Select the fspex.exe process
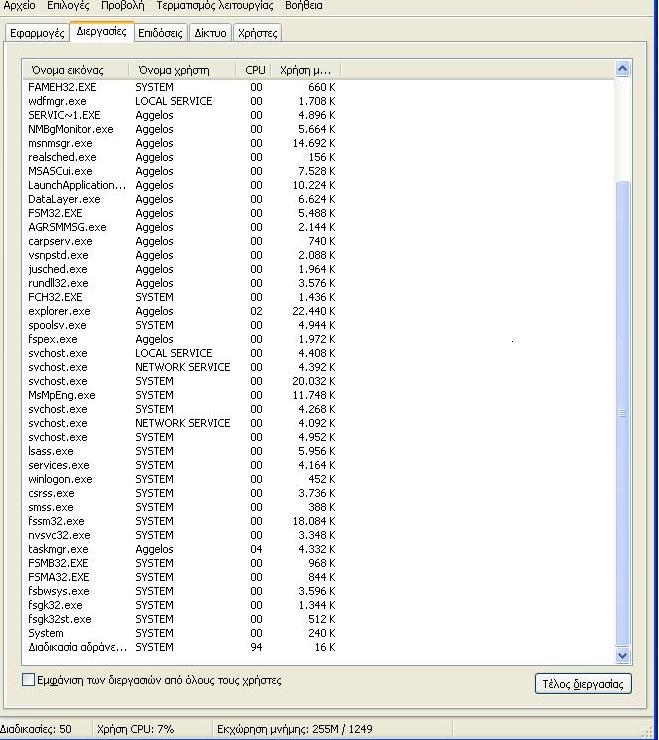659x740 pixels. [181, 339]
